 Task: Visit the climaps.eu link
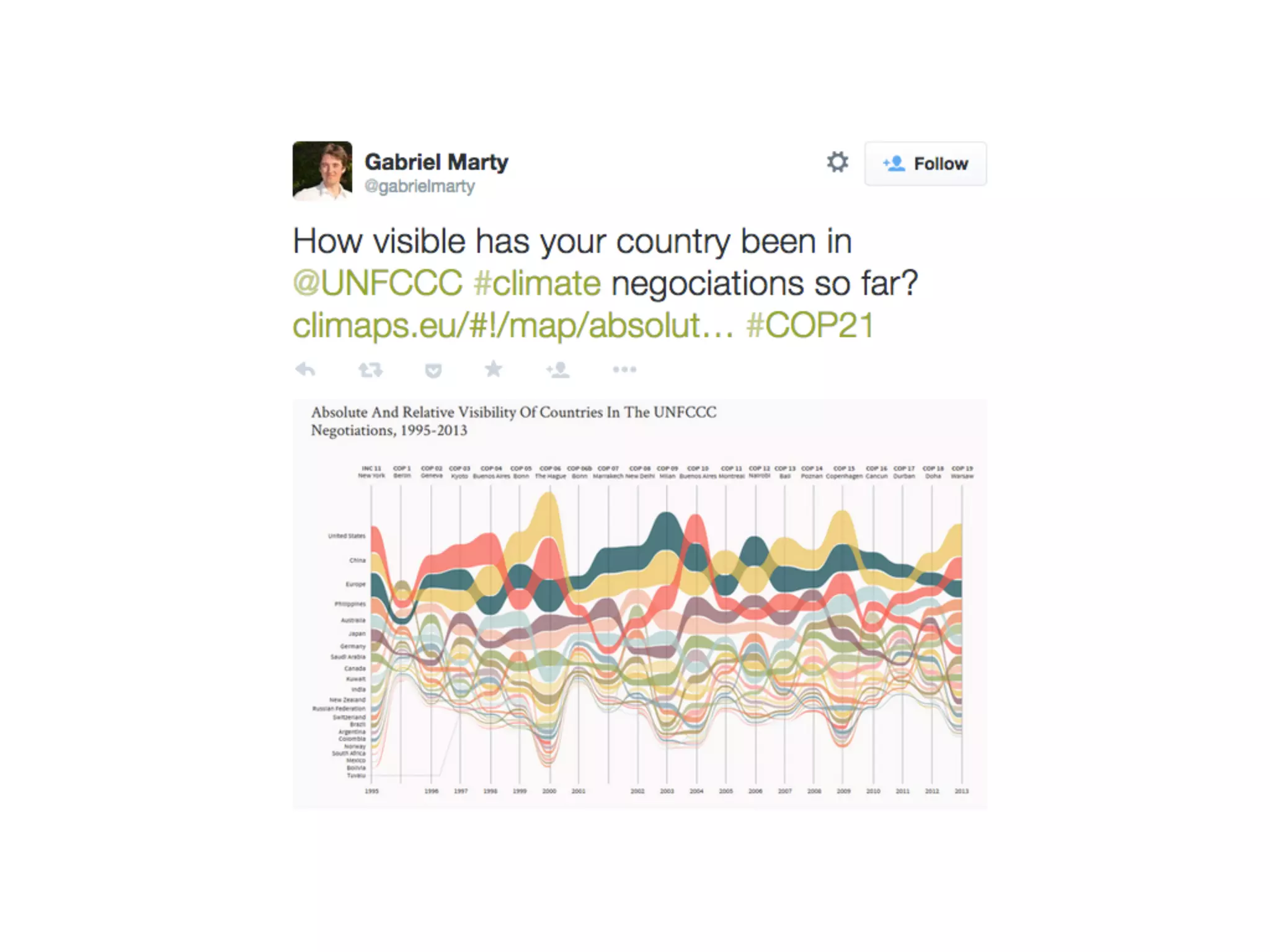coord(513,325)
